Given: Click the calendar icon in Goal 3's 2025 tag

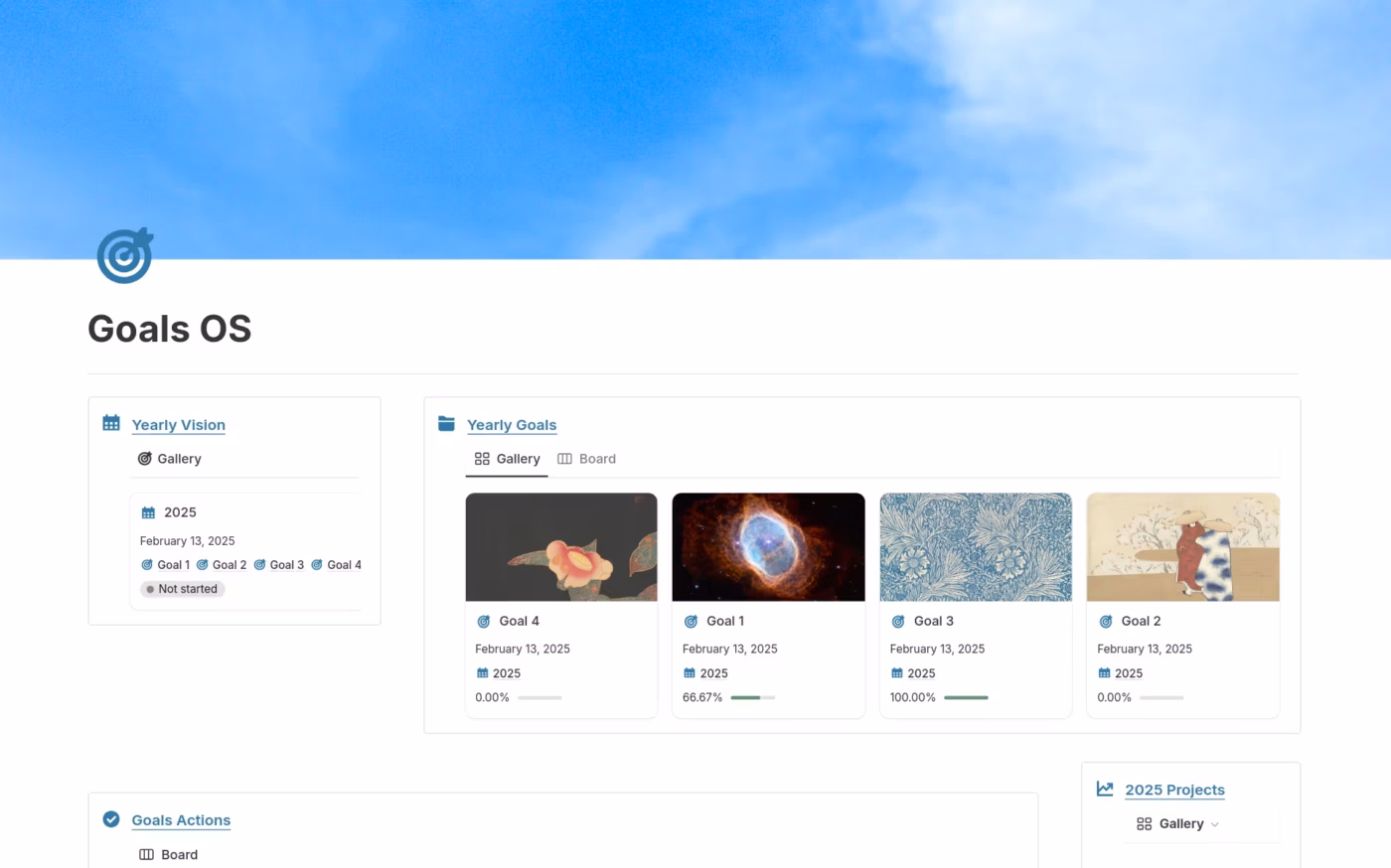Looking at the screenshot, I should pyautogui.click(x=897, y=673).
